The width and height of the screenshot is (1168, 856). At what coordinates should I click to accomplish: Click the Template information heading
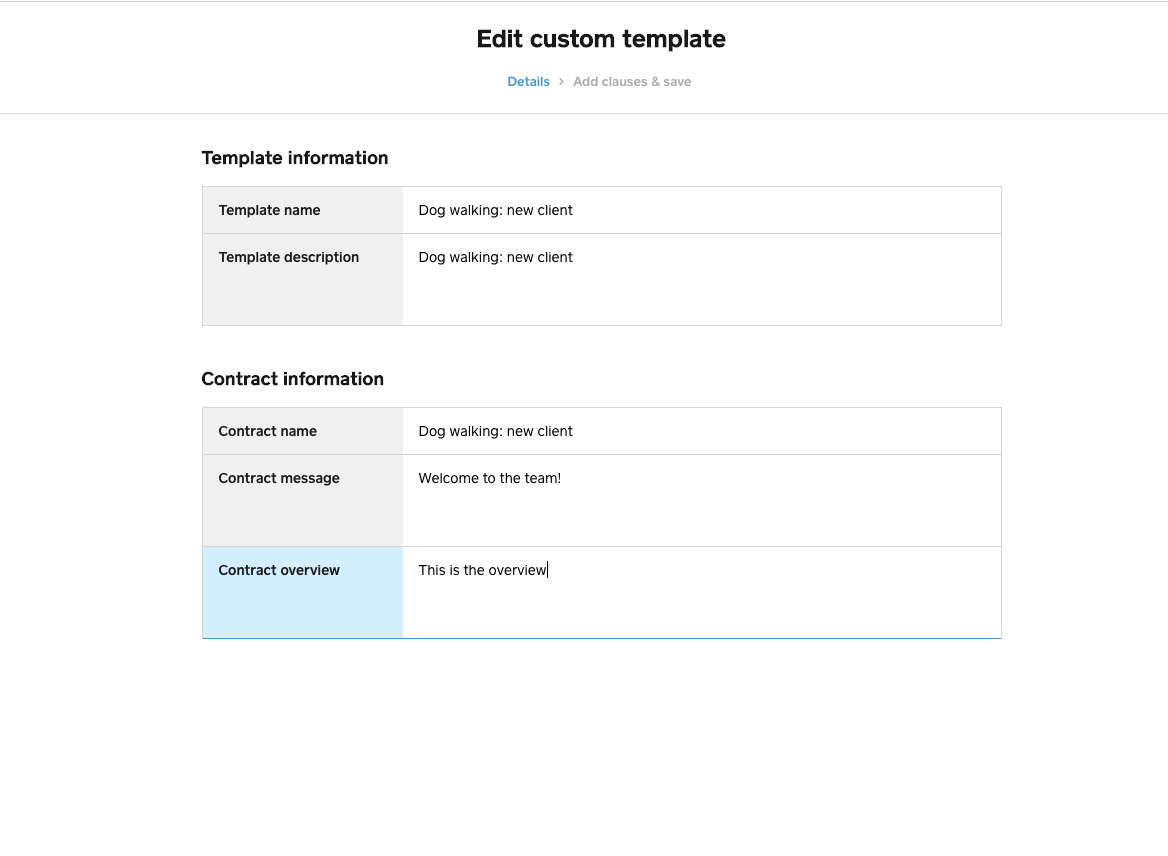[x=294, y=158]
